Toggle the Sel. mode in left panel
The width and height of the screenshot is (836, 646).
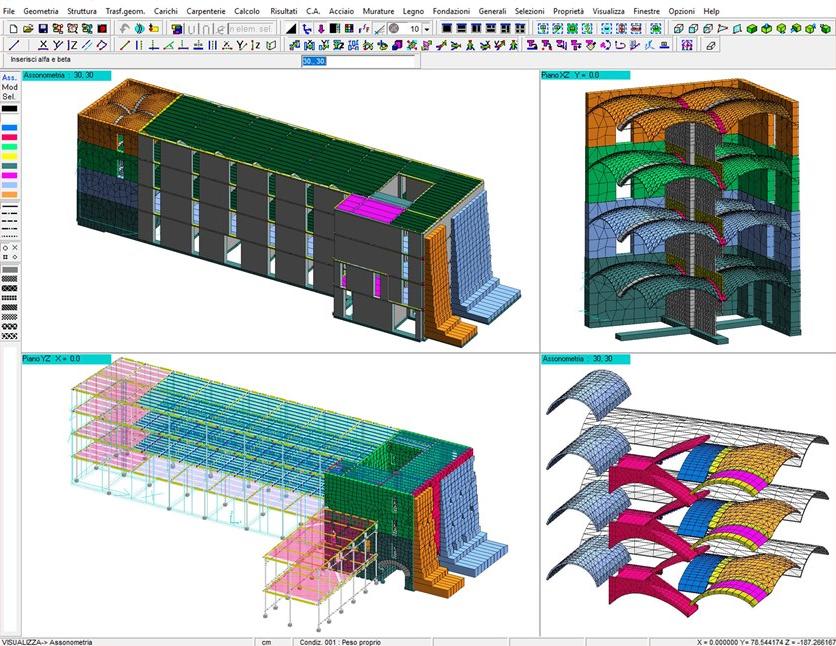point(9,97)
